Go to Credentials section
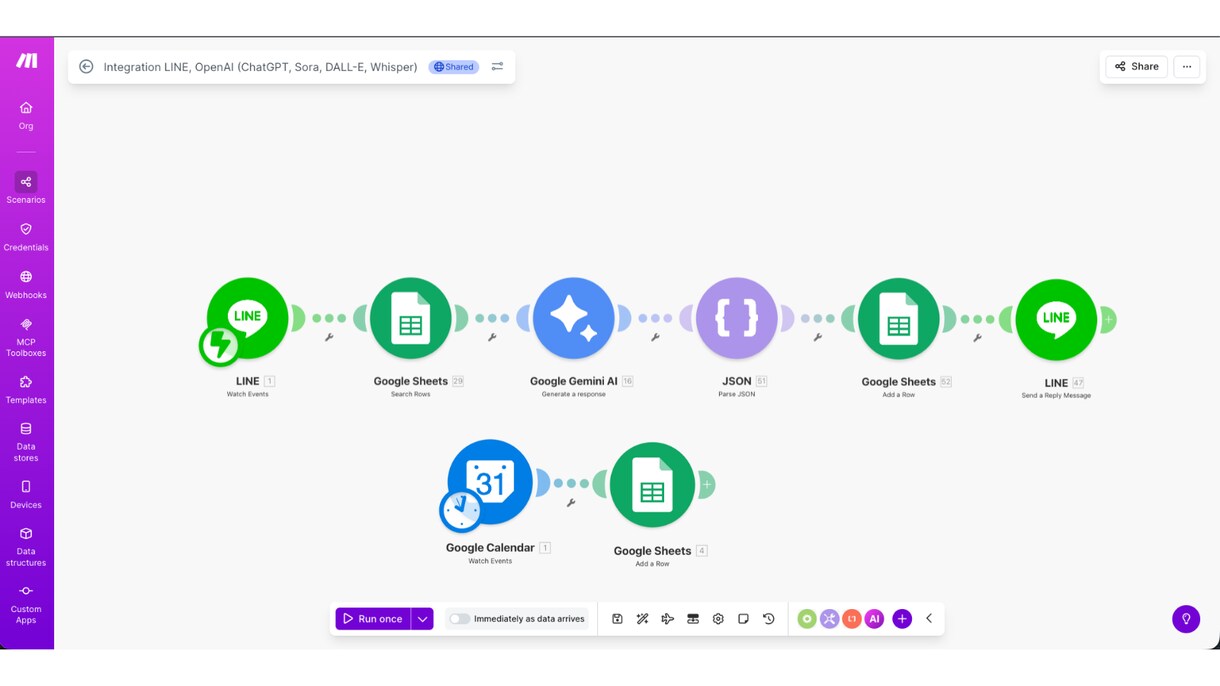The width and height of the screenshot is (1220, 686). pos(26,237)
